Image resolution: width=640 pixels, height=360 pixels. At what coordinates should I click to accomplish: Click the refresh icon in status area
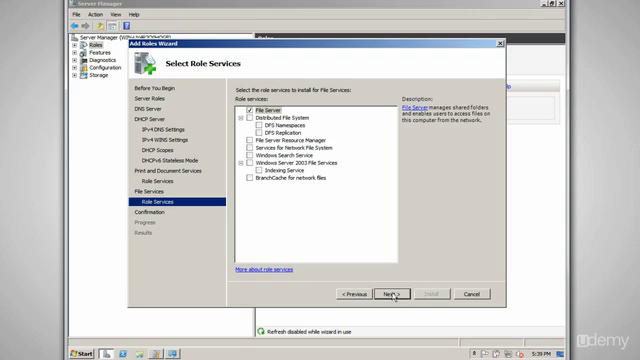click(x=261, y=331)
